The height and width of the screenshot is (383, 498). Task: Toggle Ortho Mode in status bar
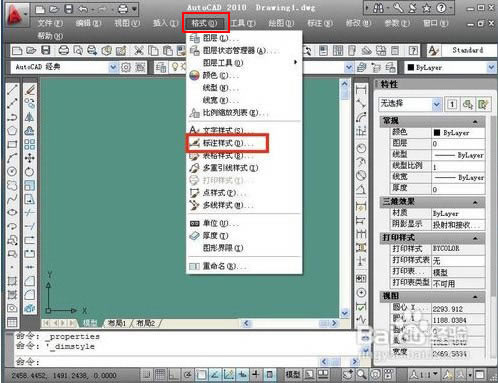pos(174,375)
